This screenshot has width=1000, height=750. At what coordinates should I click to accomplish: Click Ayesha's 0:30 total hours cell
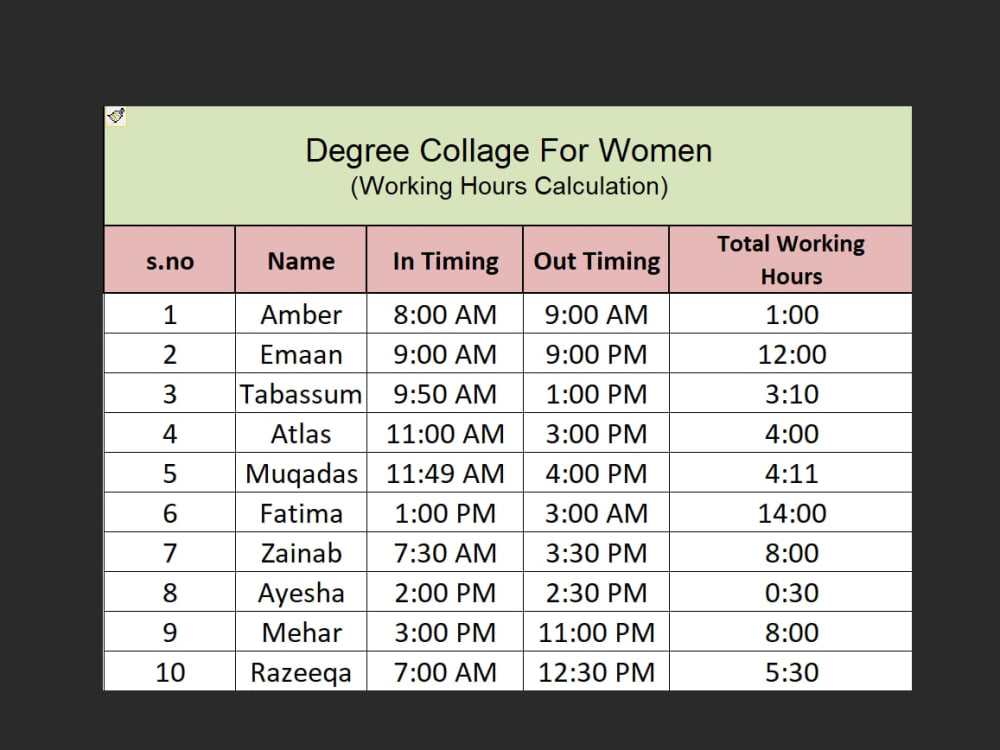791,592
